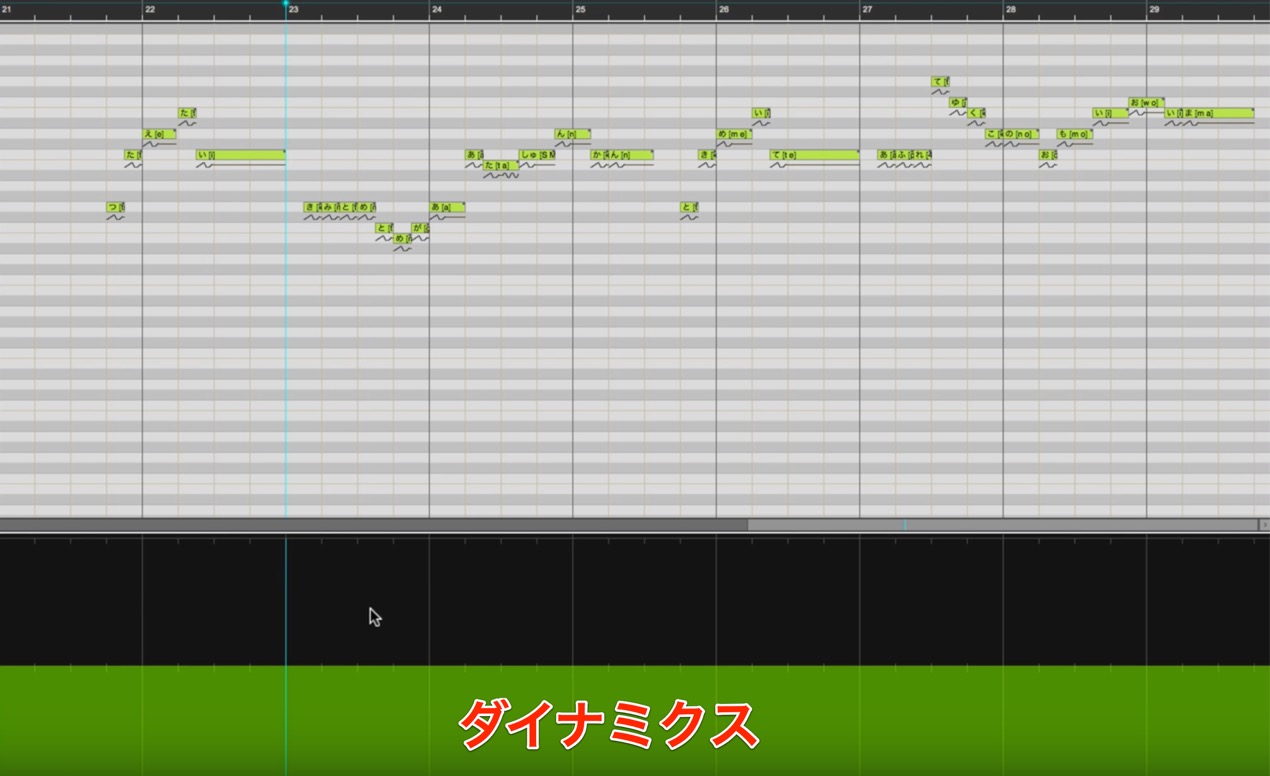This screenshot has width=1270, height=776.
Task: Select the え [e] note
Action: click(x=159, y=134)
